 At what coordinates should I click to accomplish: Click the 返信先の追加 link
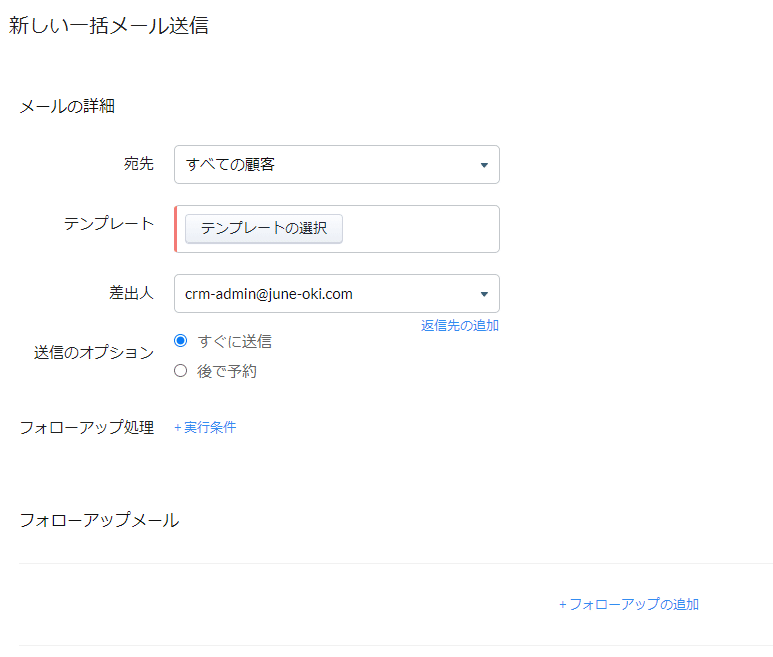[x=460, y=325]
